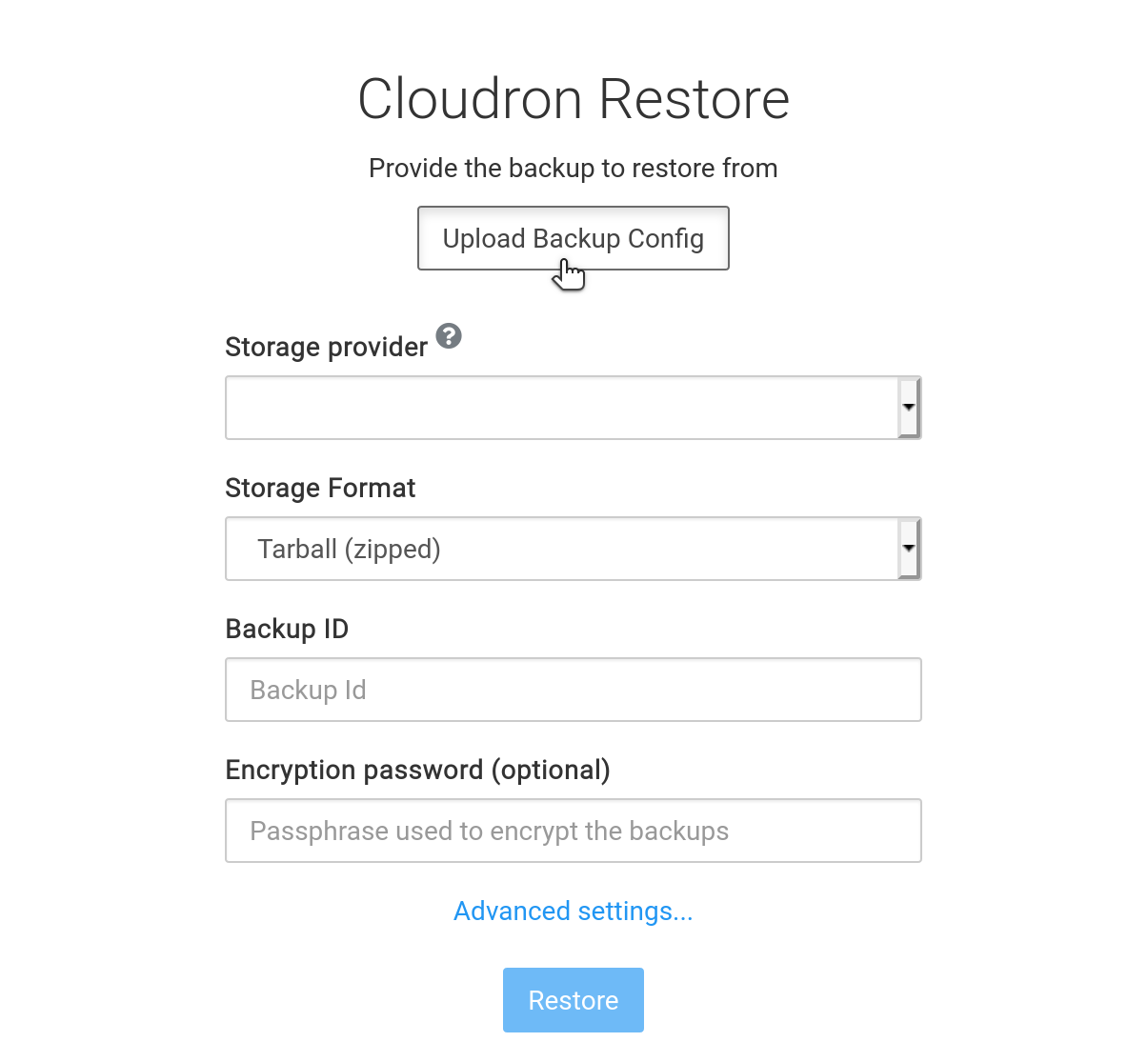
Task: Focus the Backup Id input field
Action: click(573, 690)
